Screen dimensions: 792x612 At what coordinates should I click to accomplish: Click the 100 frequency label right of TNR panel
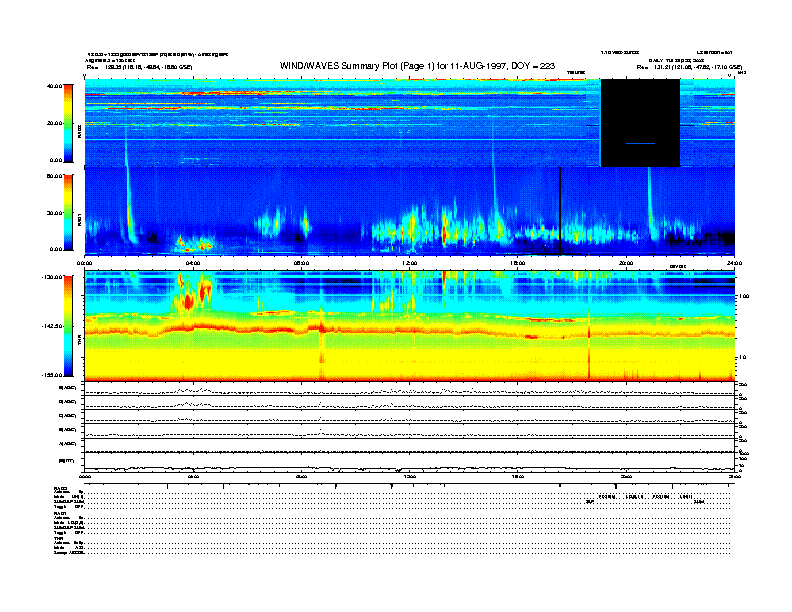tap(744, 296)
